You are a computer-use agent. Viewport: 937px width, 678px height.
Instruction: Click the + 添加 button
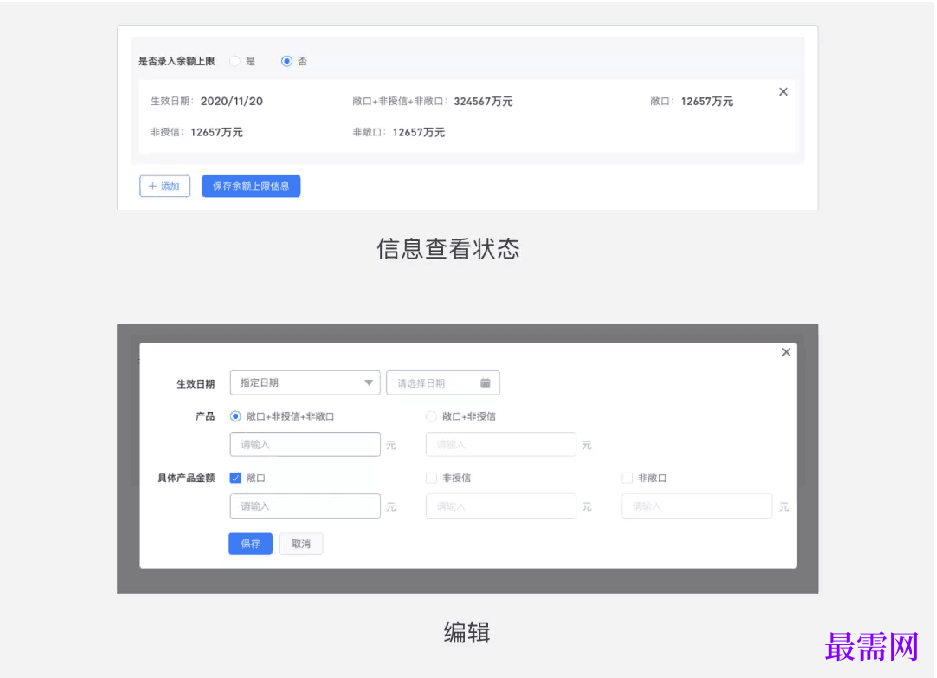point(164,186)
